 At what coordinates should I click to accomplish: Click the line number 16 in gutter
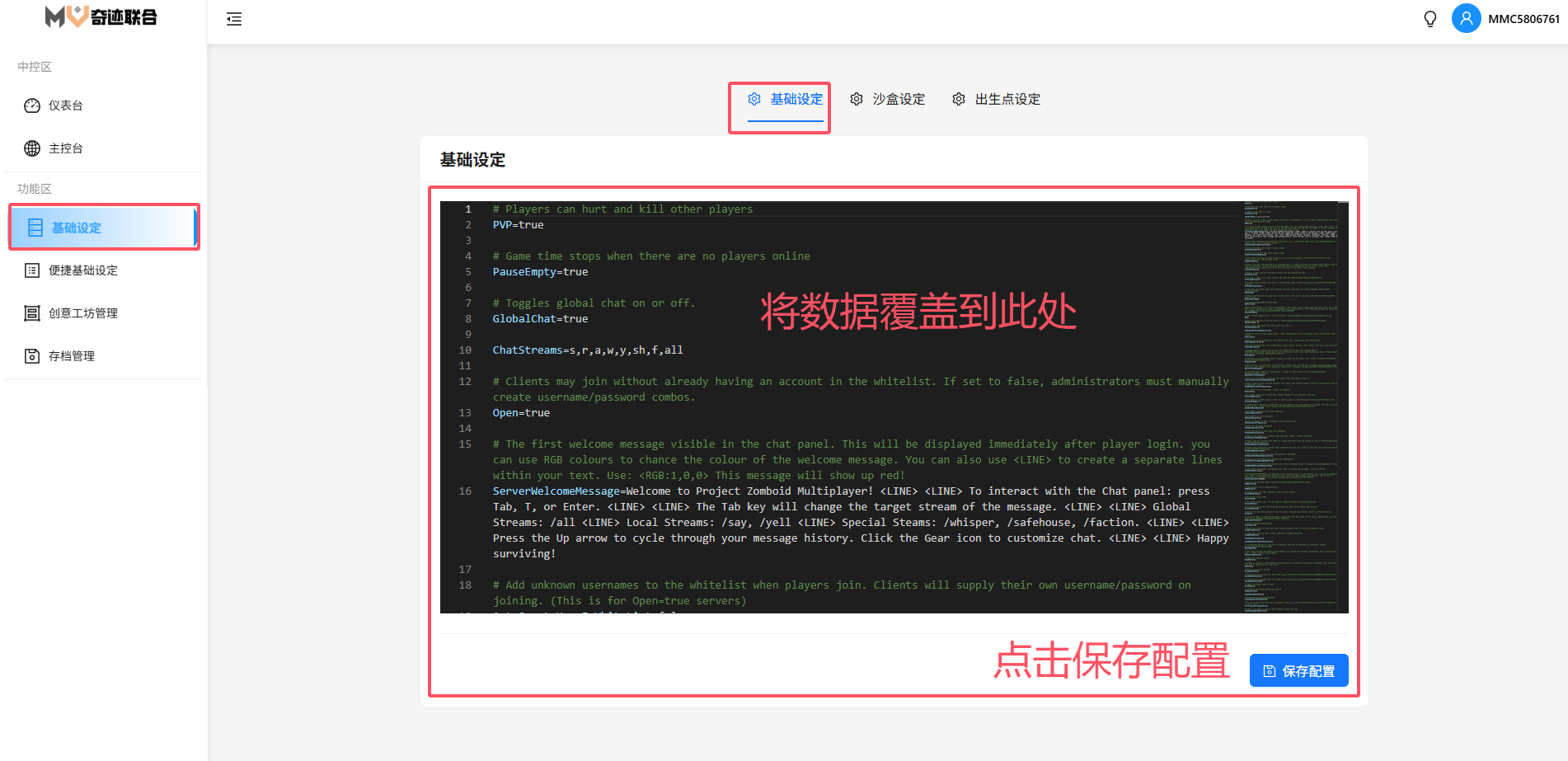[465, 491]
